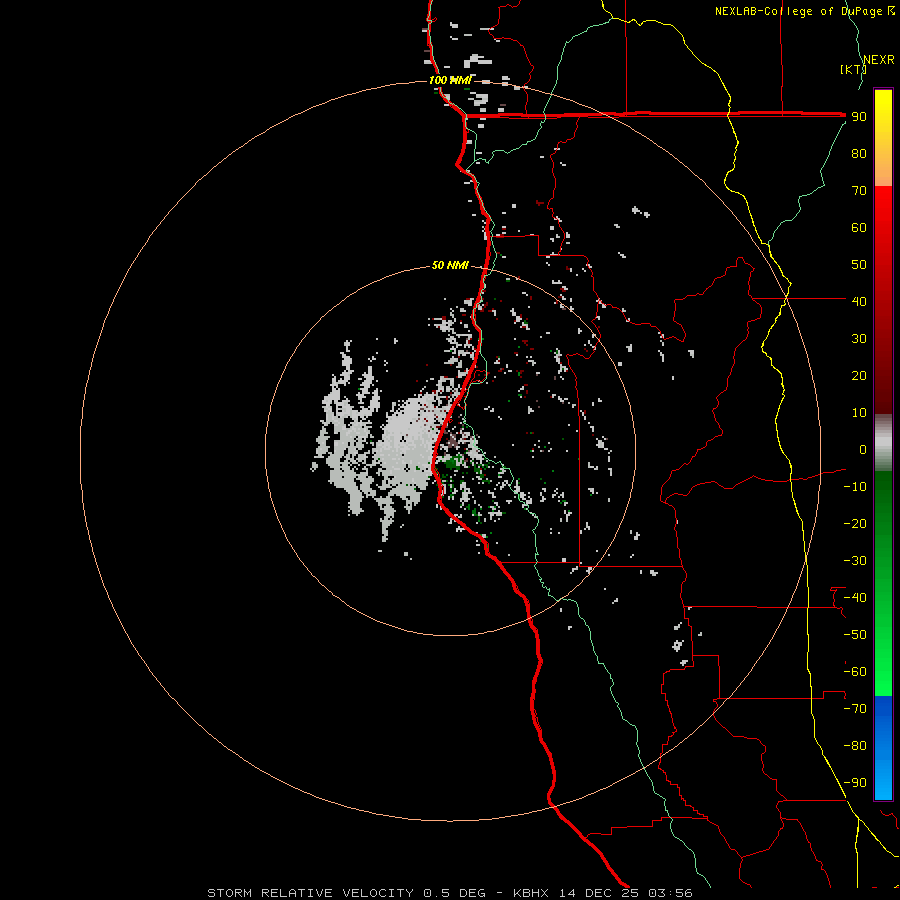
Task: Click the -80 value on velocity scale
Action: click(x=855, y=746)
